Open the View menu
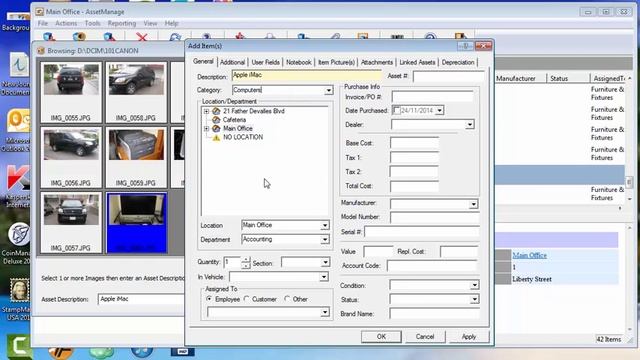 click(x=150, y=23)
